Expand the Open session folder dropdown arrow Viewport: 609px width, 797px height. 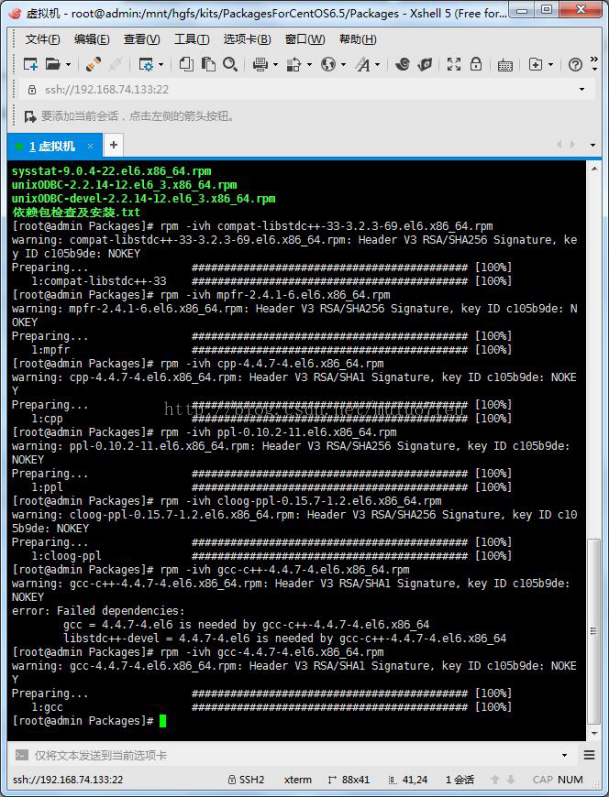pyautogui.click(x=68, y=65)
